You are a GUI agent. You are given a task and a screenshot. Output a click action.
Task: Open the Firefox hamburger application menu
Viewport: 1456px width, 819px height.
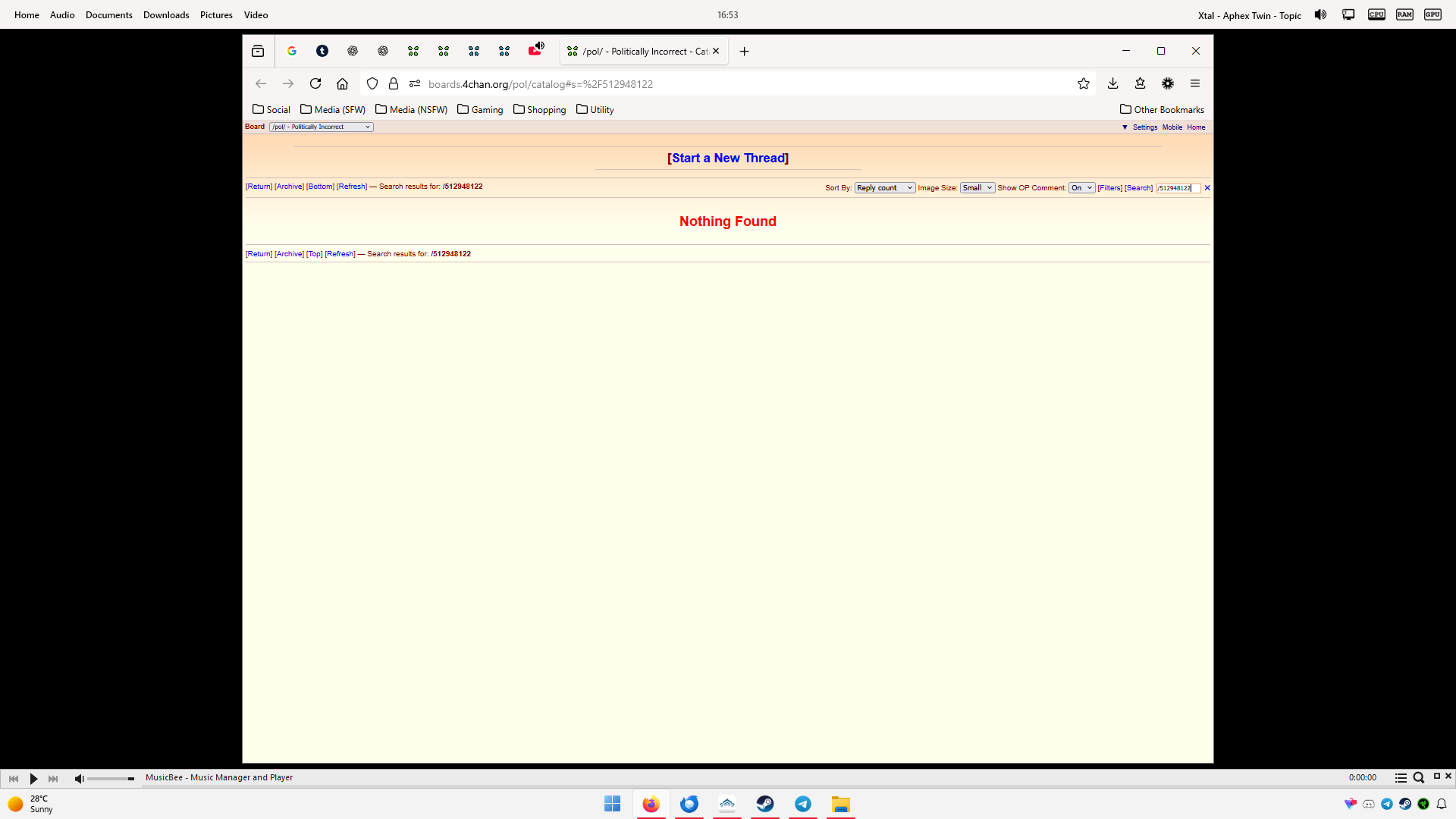1194,83
